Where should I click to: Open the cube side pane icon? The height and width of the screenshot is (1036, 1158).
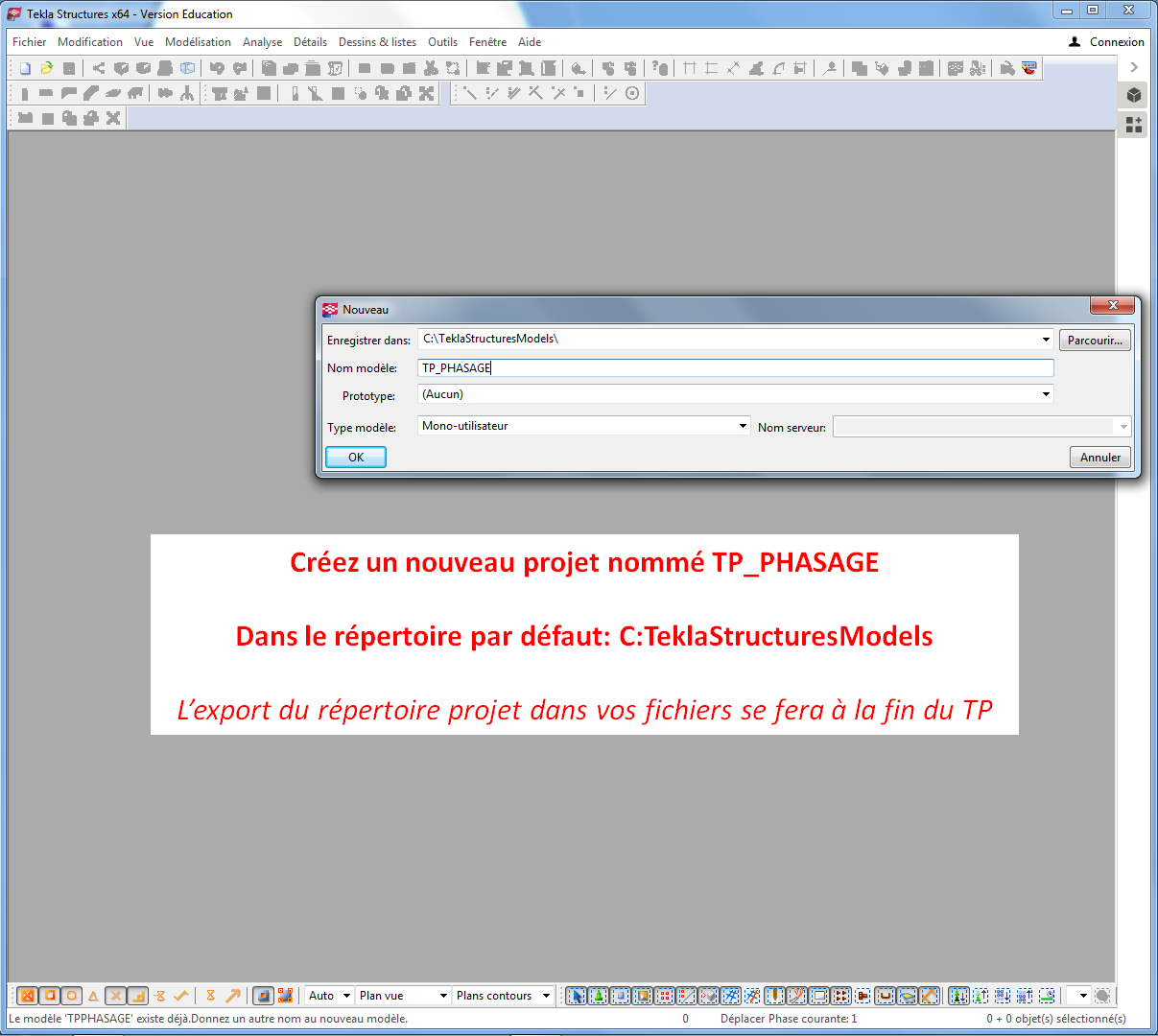tap(1134, 95)
